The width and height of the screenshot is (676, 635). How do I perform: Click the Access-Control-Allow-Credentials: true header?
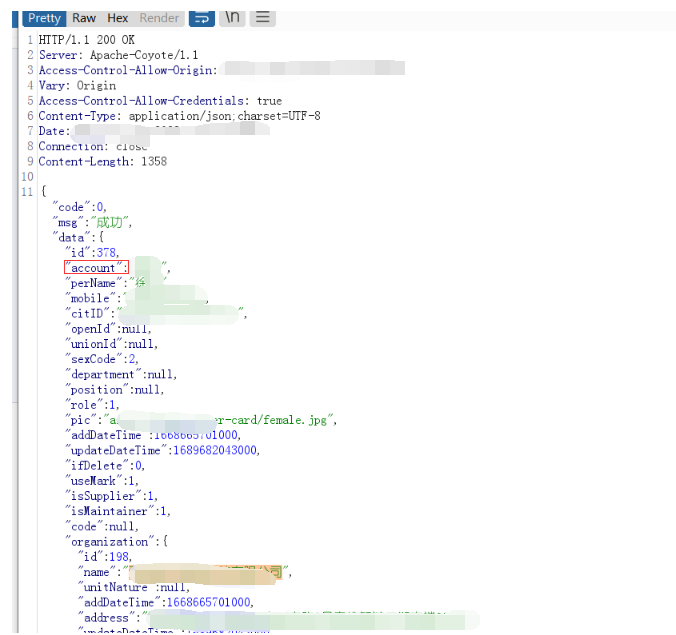click(160, 101)
